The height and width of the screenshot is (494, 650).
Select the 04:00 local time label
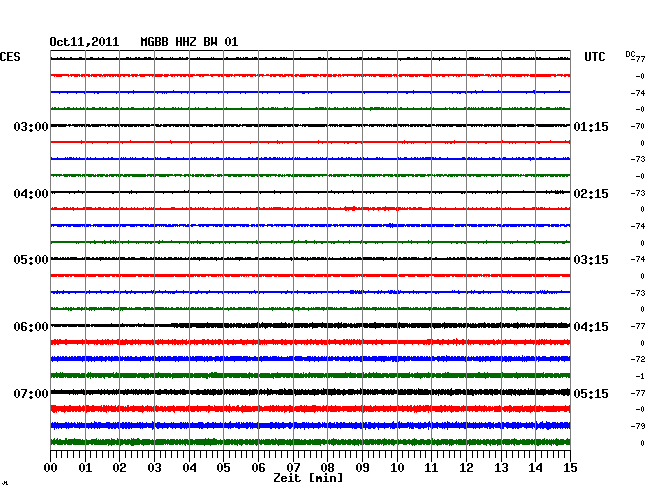(31, 194)
